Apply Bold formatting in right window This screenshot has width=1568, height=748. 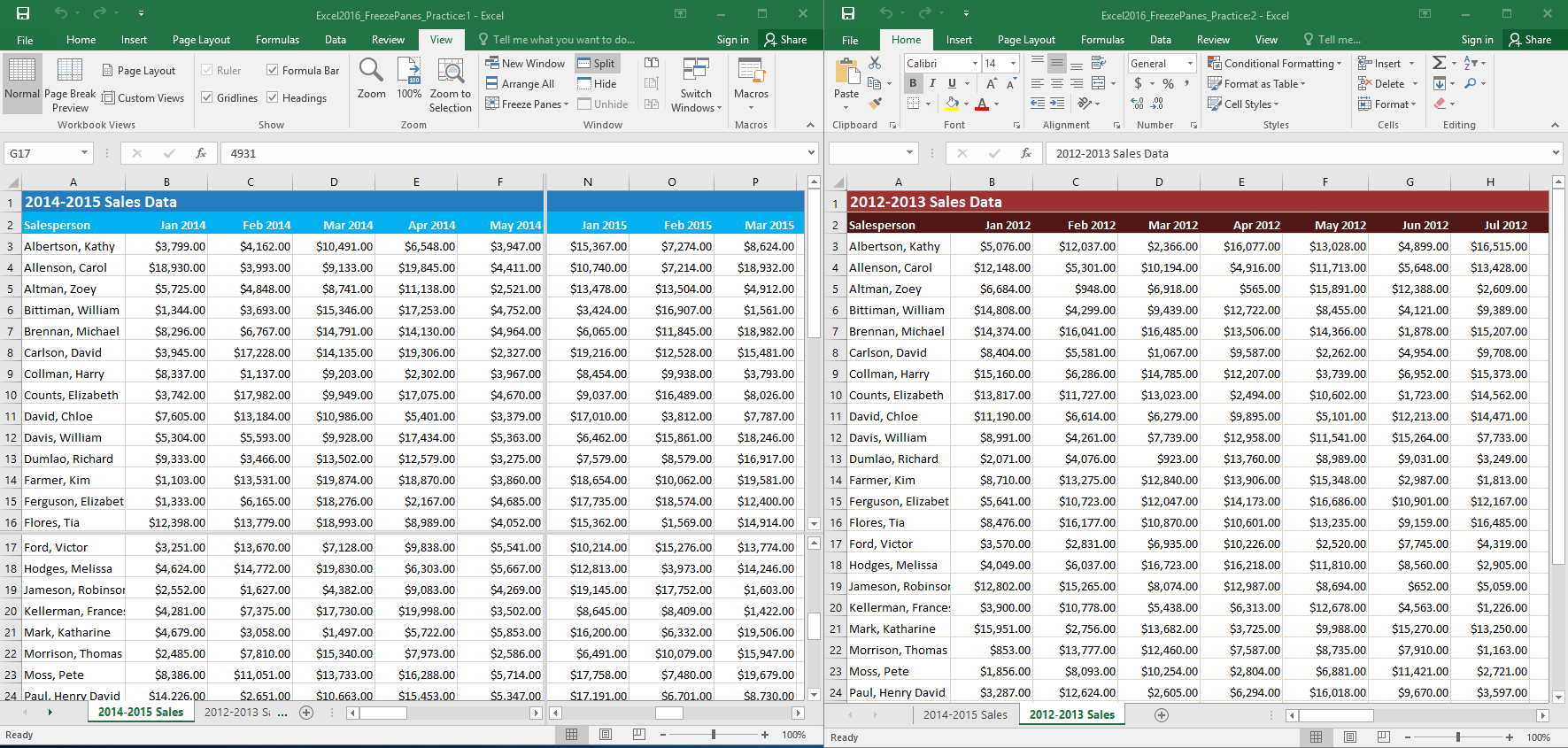pos(913,83)
